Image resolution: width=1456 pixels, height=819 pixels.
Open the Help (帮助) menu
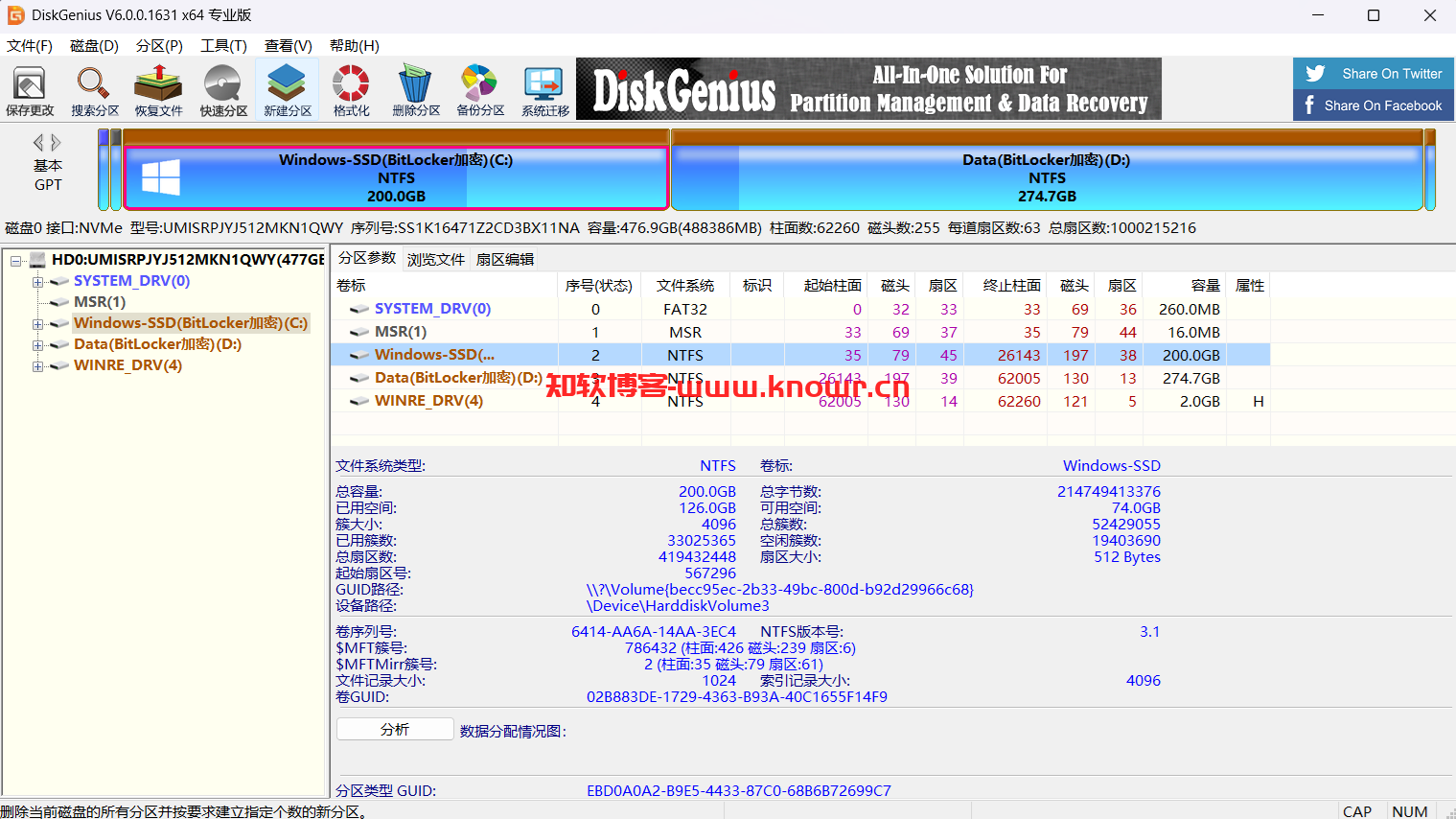[x=355, y=46]
